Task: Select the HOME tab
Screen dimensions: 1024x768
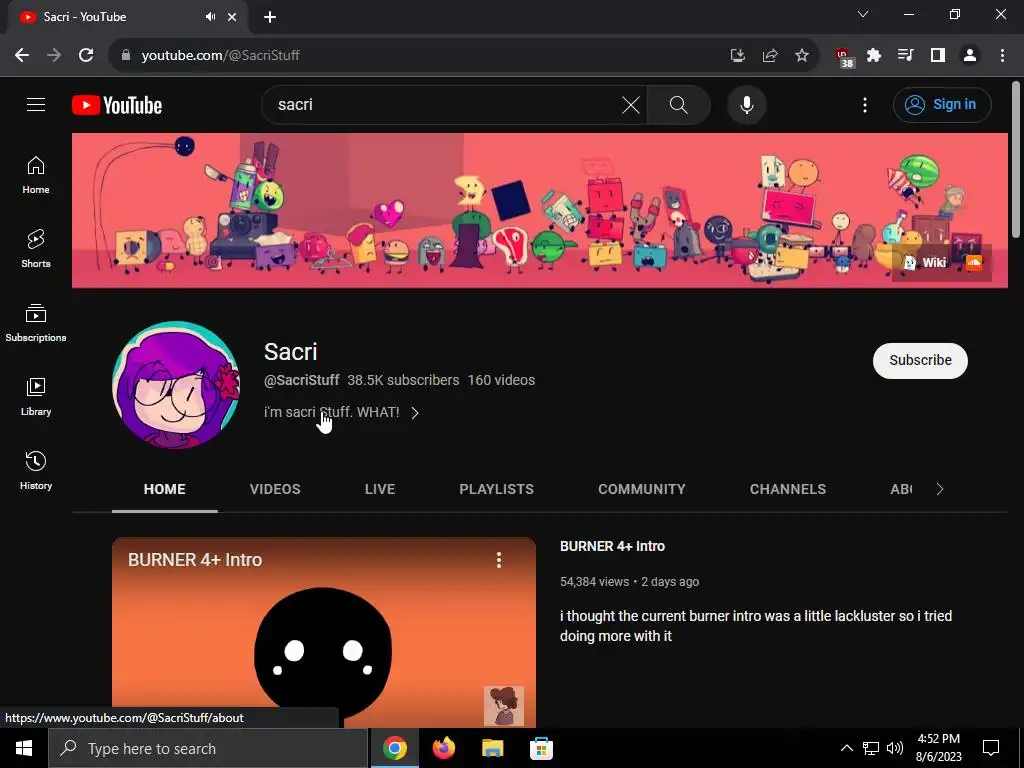Action: click(165, 489)
